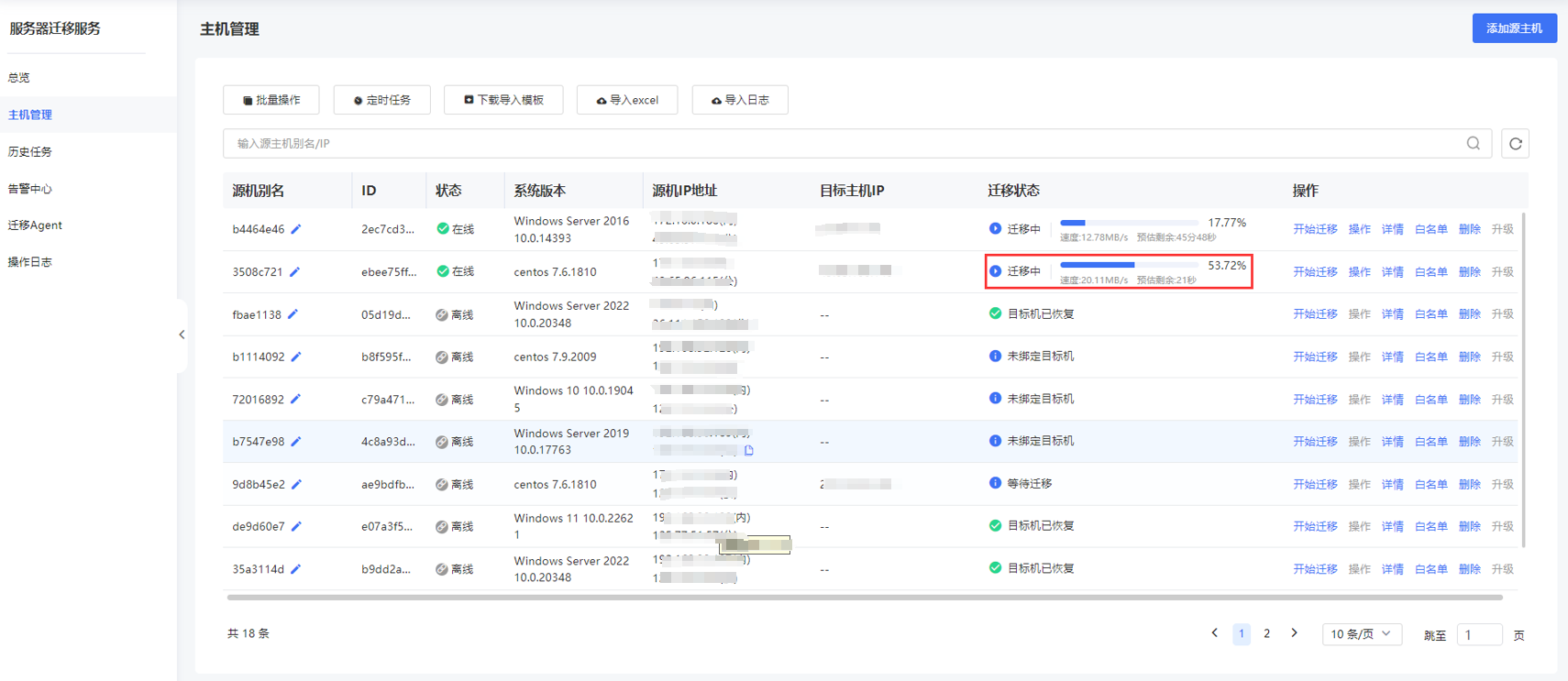Image resolution: width=1568 pixels, height=681 pixels.
Task: Click 开始迁移 for 9d8b45e2
Action: (x=1315, y=484)
